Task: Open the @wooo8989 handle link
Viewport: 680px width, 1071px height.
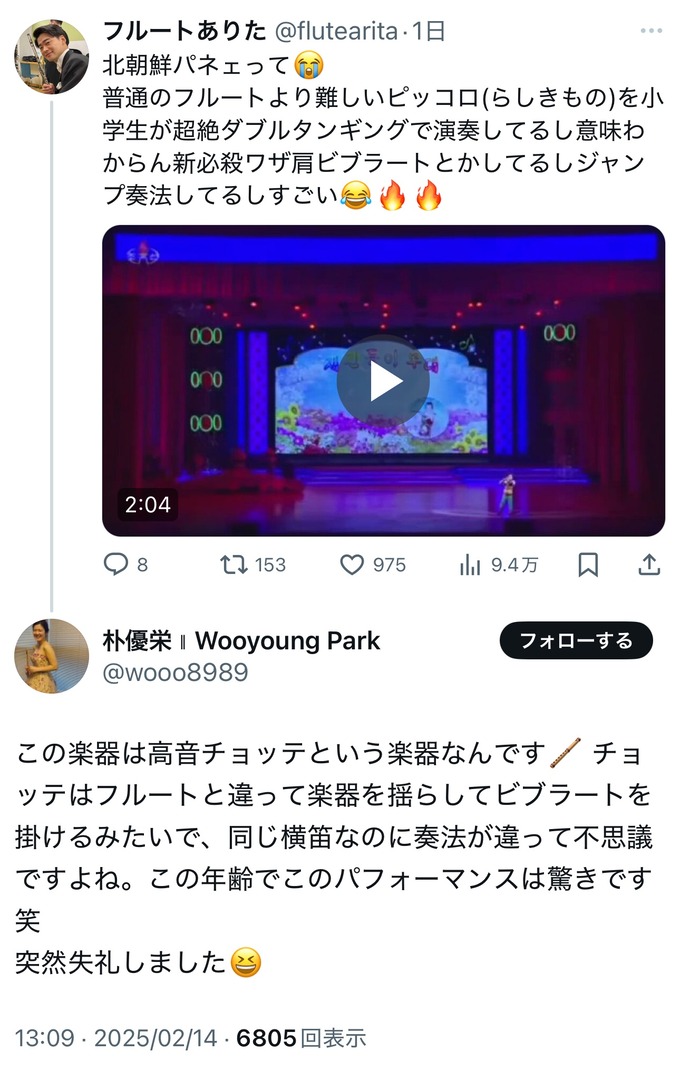Action: pos(175,673)
